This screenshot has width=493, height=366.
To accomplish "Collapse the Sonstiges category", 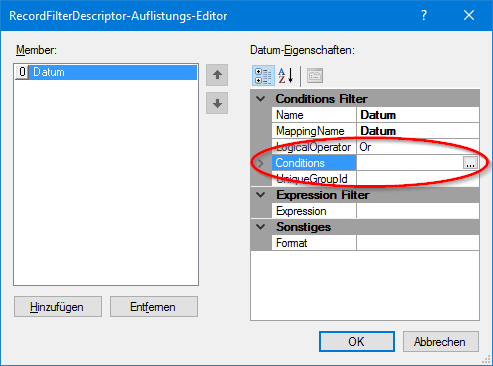I will click(261, 227).
